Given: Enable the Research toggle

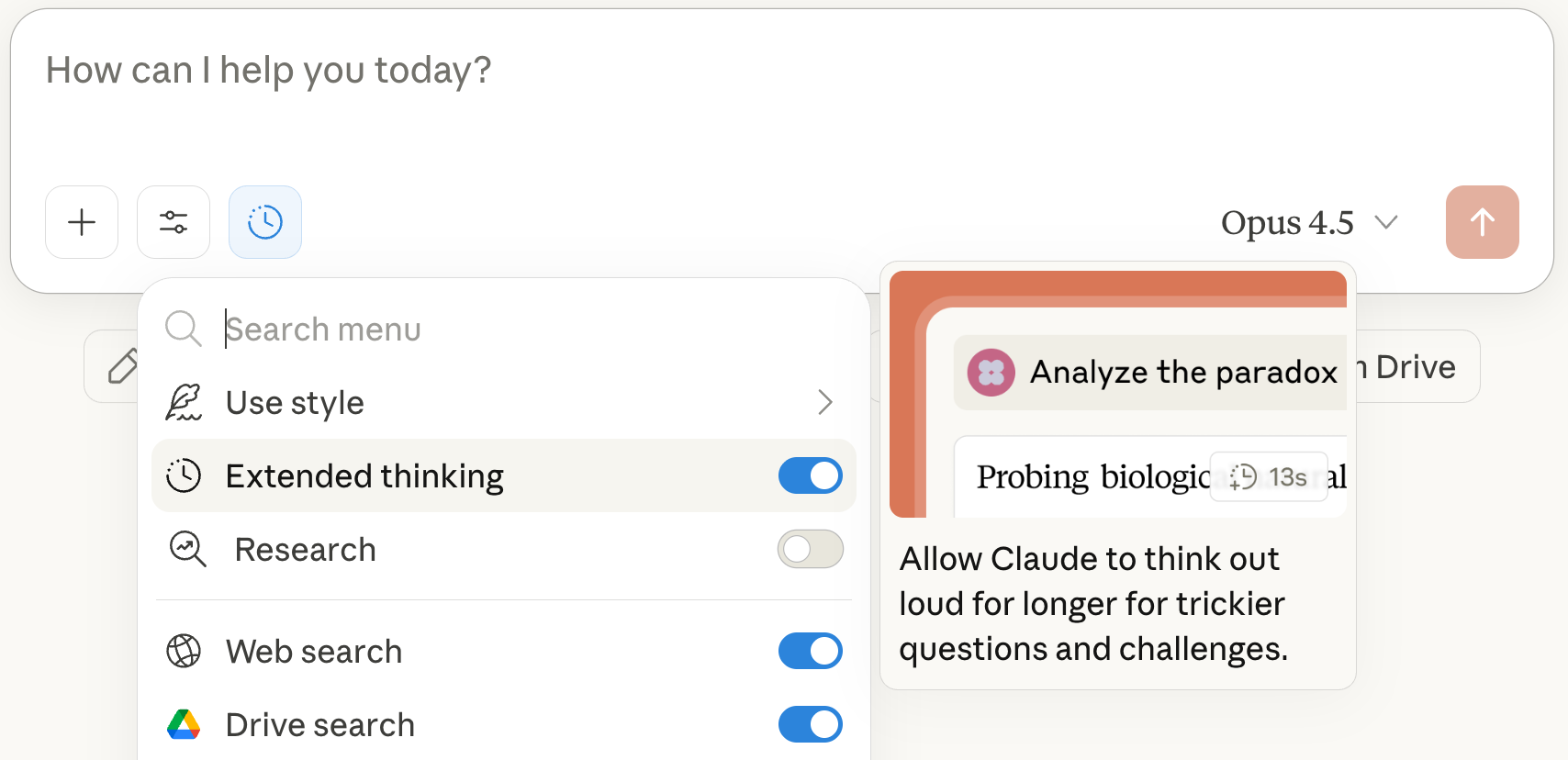Looking at the screenshot, I should 810,549.
